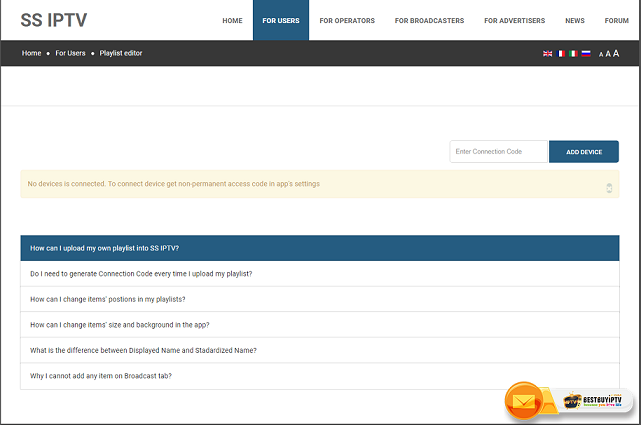The image size is (641, 425).
Task: Click the orange envelope mail icon
Action: (x=523, y=401)
